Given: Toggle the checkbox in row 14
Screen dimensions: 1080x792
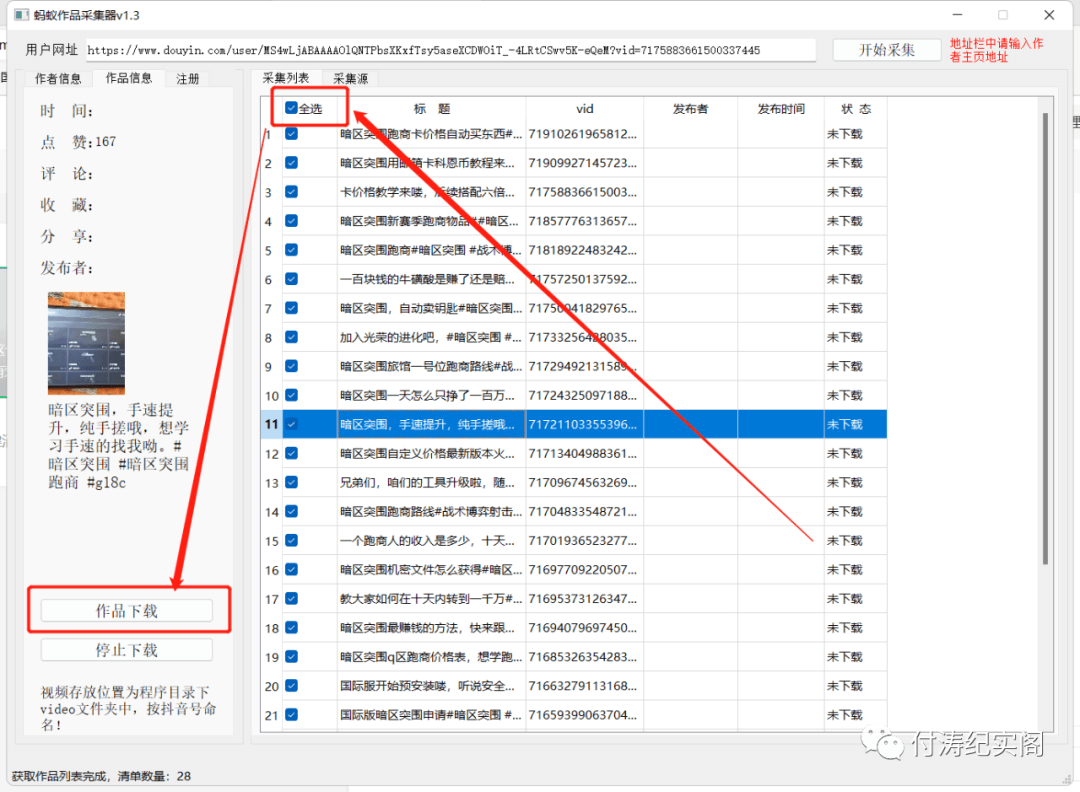Looking at the screenshot, I should [291, 512].
